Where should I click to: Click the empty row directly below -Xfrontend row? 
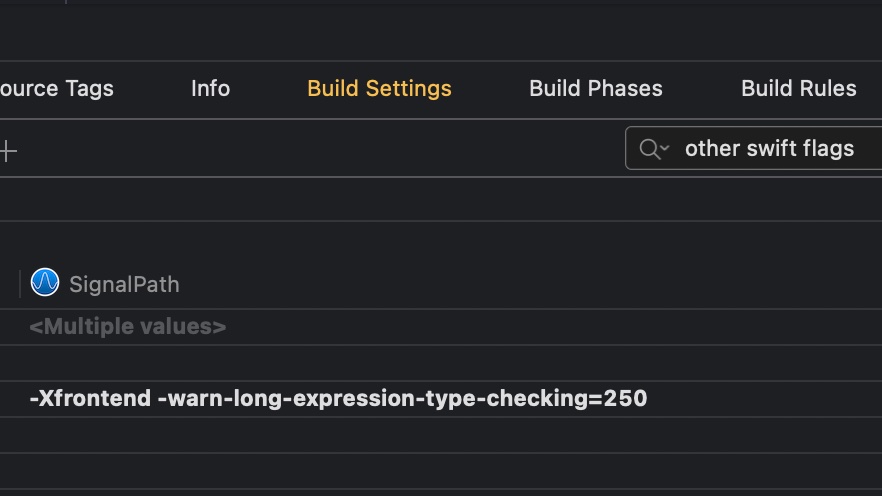click(x=400, y=435)
